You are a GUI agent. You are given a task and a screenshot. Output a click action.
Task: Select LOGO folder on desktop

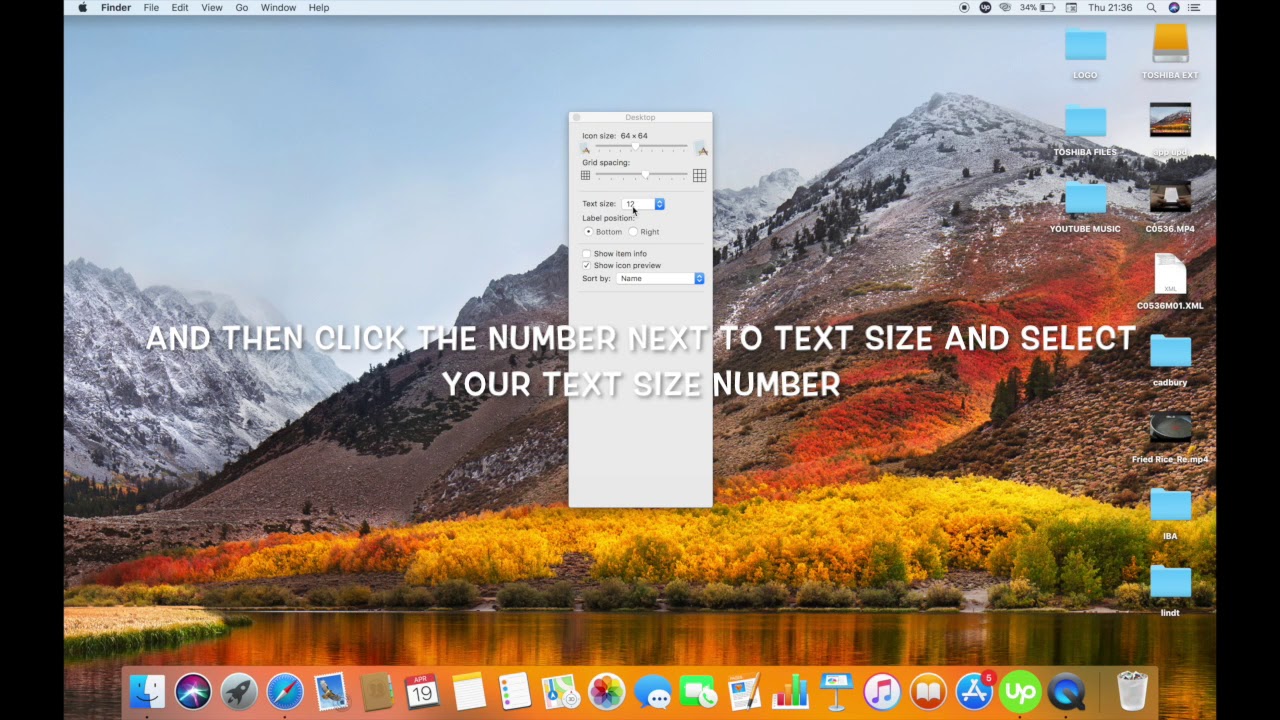pyautogui.click(x=1085, y=53)
